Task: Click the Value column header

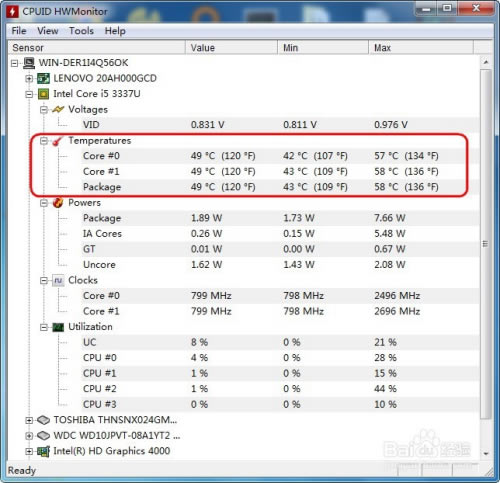Action: click(231, 48)
